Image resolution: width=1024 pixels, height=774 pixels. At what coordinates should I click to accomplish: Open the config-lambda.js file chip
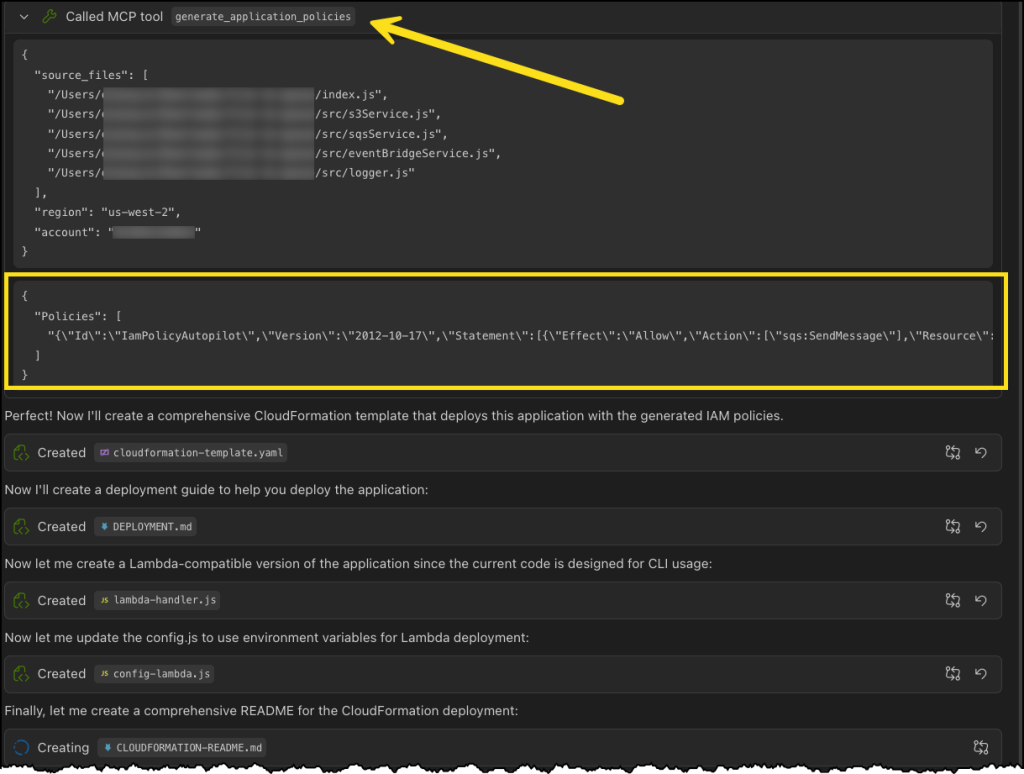(x=155, y=673)
